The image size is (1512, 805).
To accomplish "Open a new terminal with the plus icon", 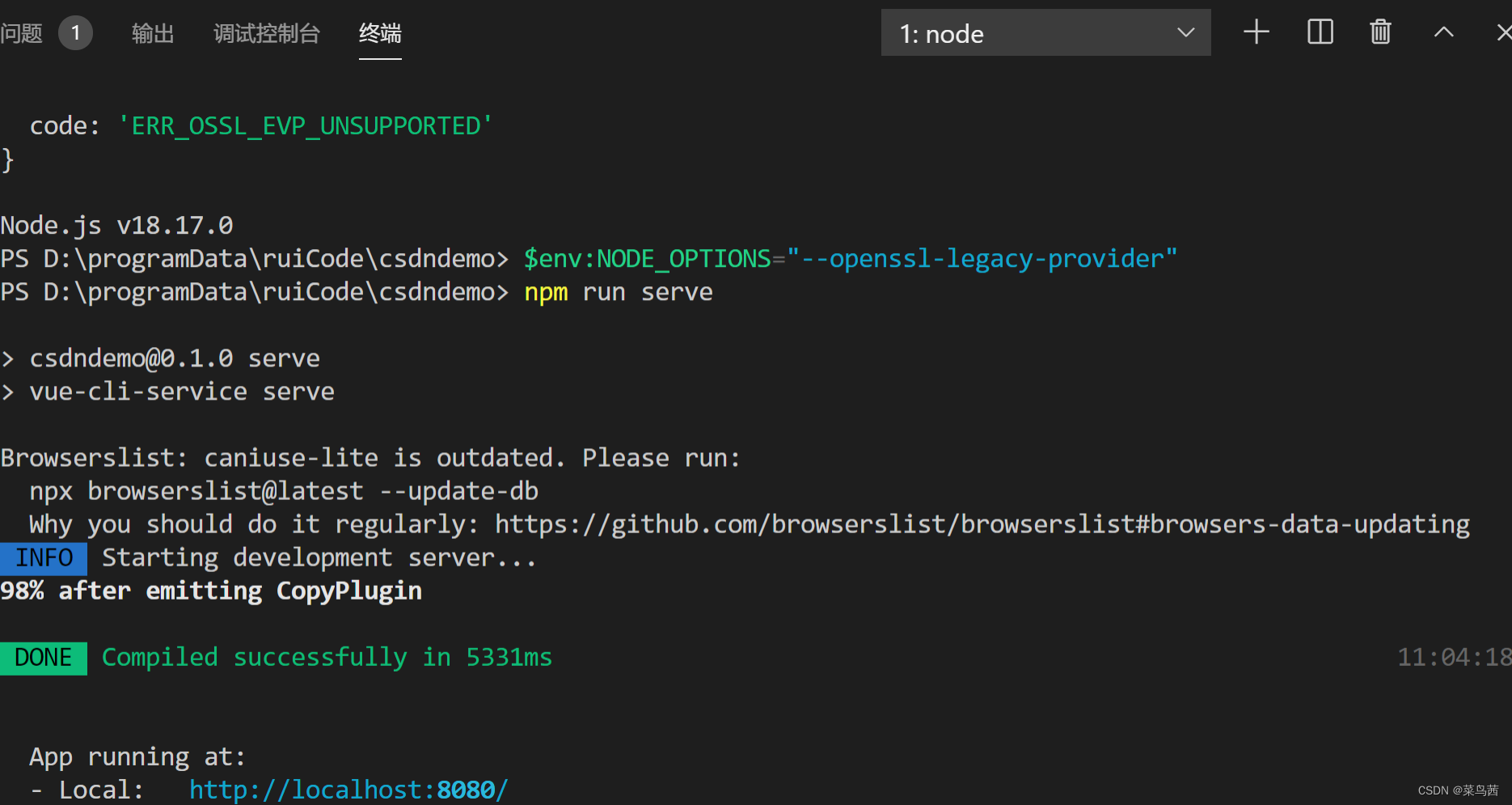I will point(1255,32).
